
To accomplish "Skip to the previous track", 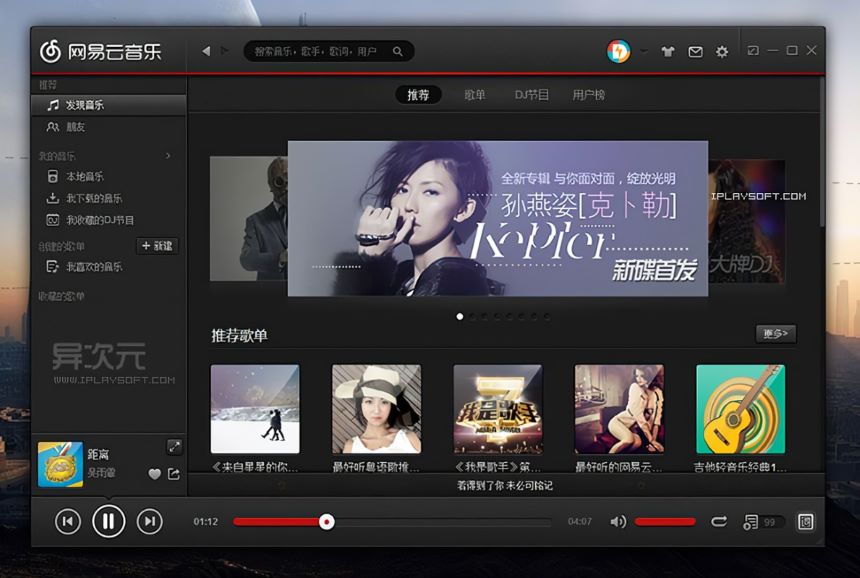I will point(68,522).
